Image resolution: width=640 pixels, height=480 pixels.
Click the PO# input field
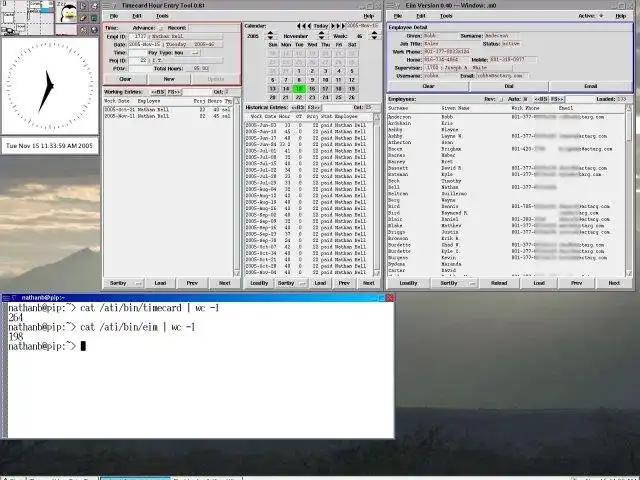coord(140,69)
